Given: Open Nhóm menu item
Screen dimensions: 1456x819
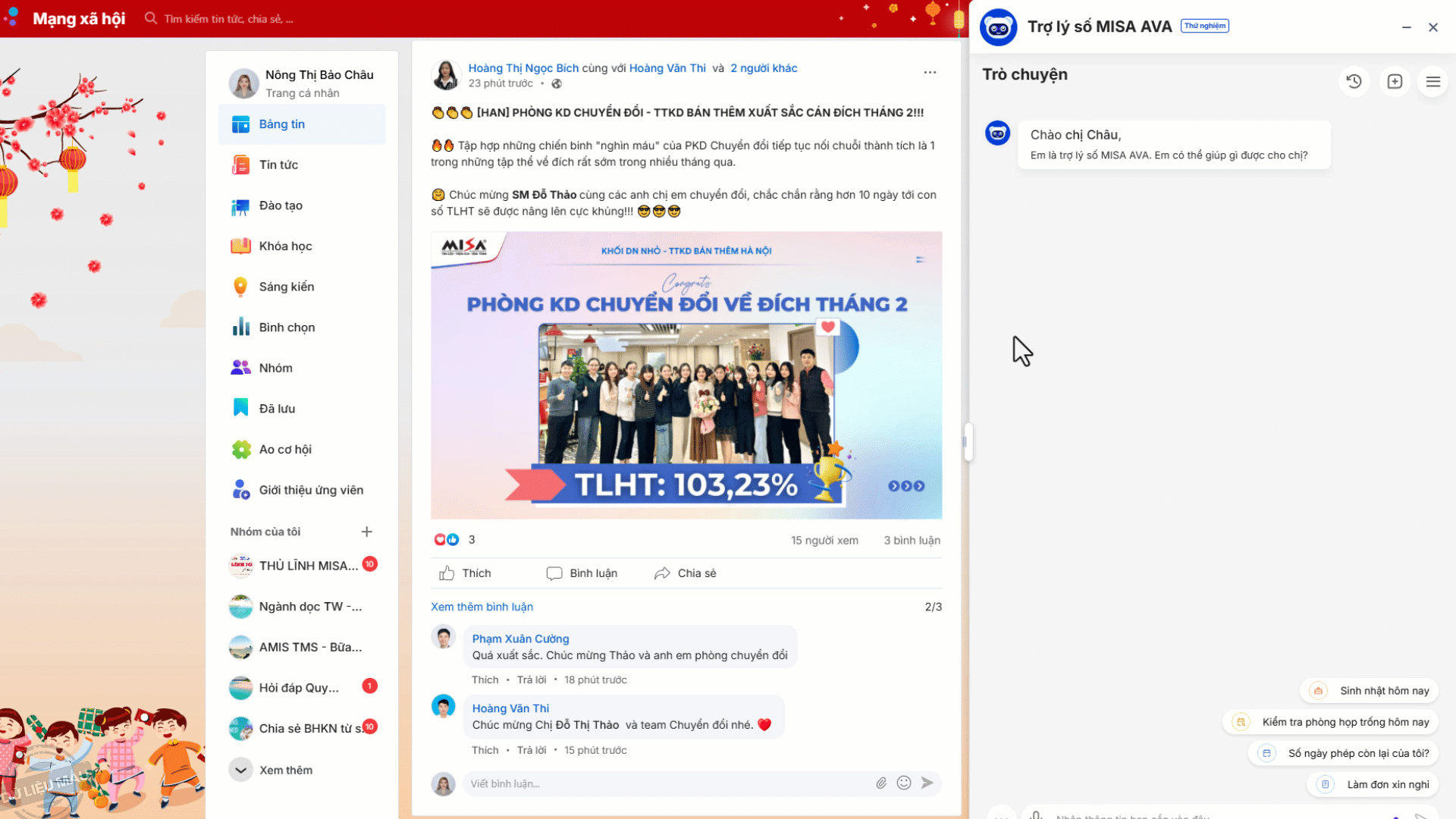Looking at the screenshot, I should click(302, 368).
